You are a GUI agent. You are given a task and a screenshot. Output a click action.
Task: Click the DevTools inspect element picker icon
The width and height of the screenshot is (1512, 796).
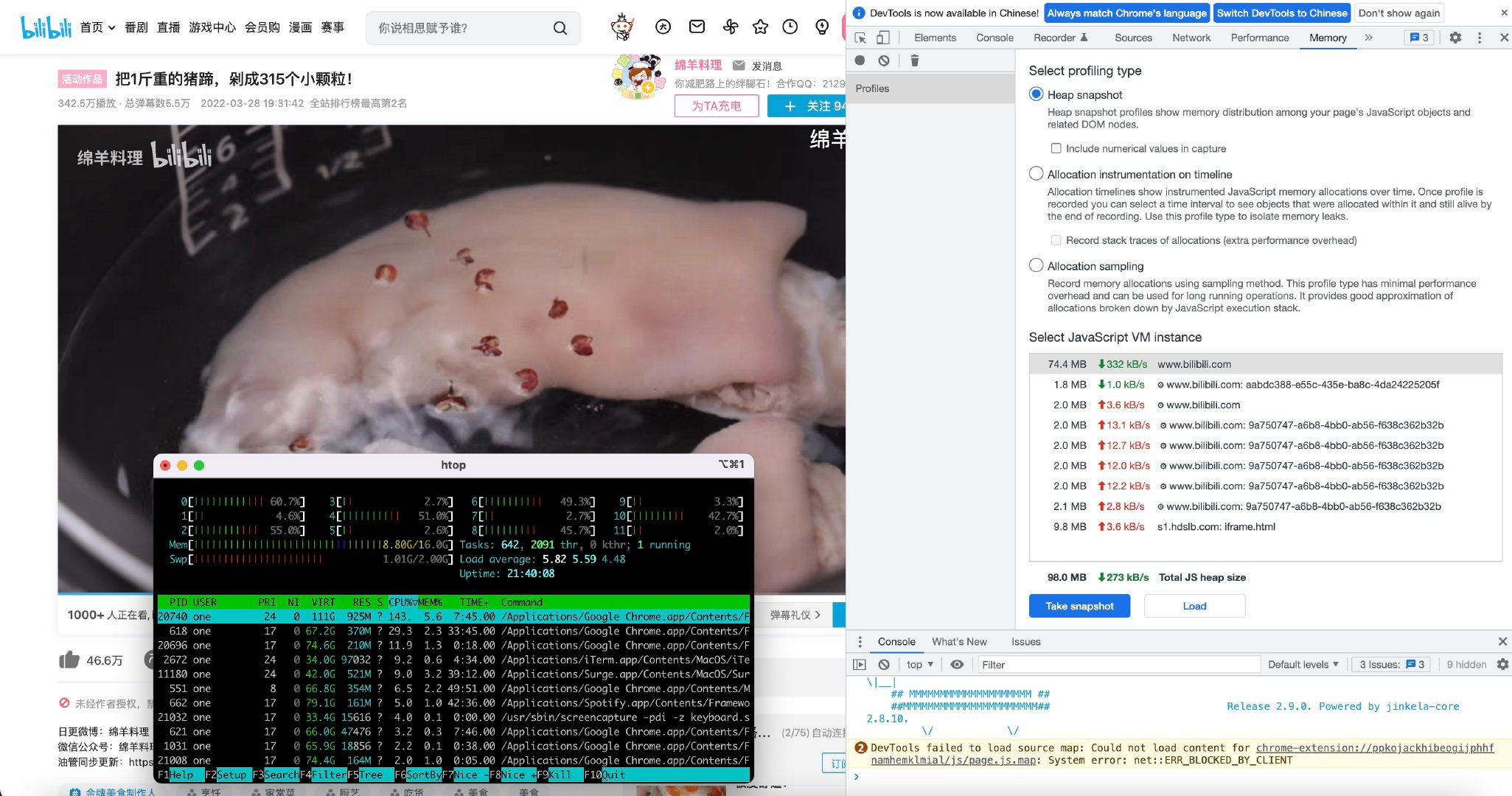tap(860, 38)
